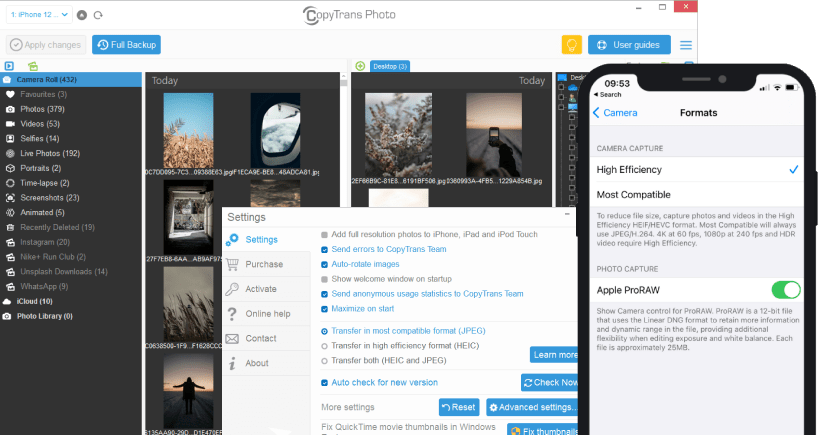Open the Purchase section
This screenshot has height=435, width=818.
click(x=267, y=264)
